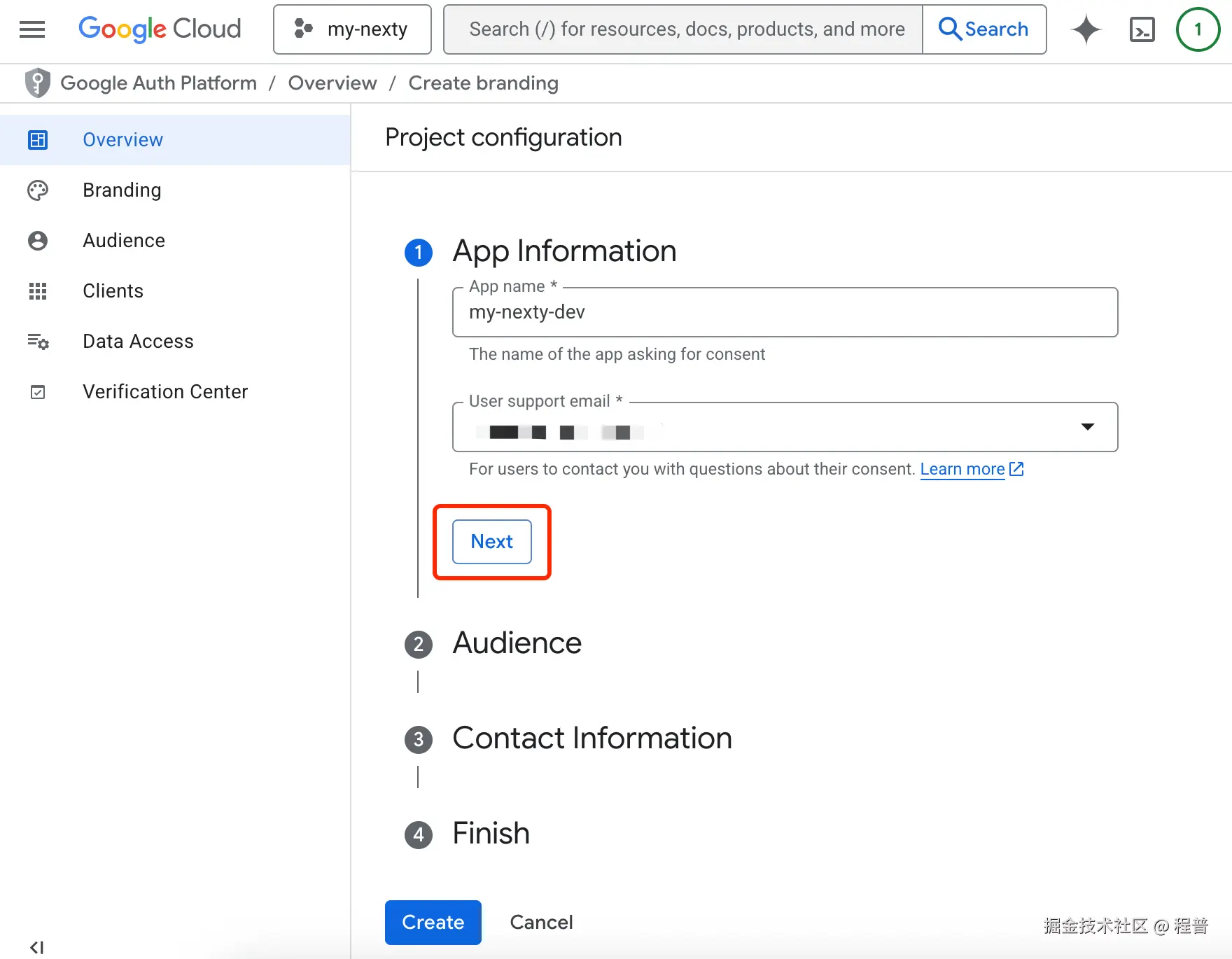The width and height of the screenshot is (1232, 959).
Task: Expand the User support email dropdown
Action: (x=1087, y=426)
